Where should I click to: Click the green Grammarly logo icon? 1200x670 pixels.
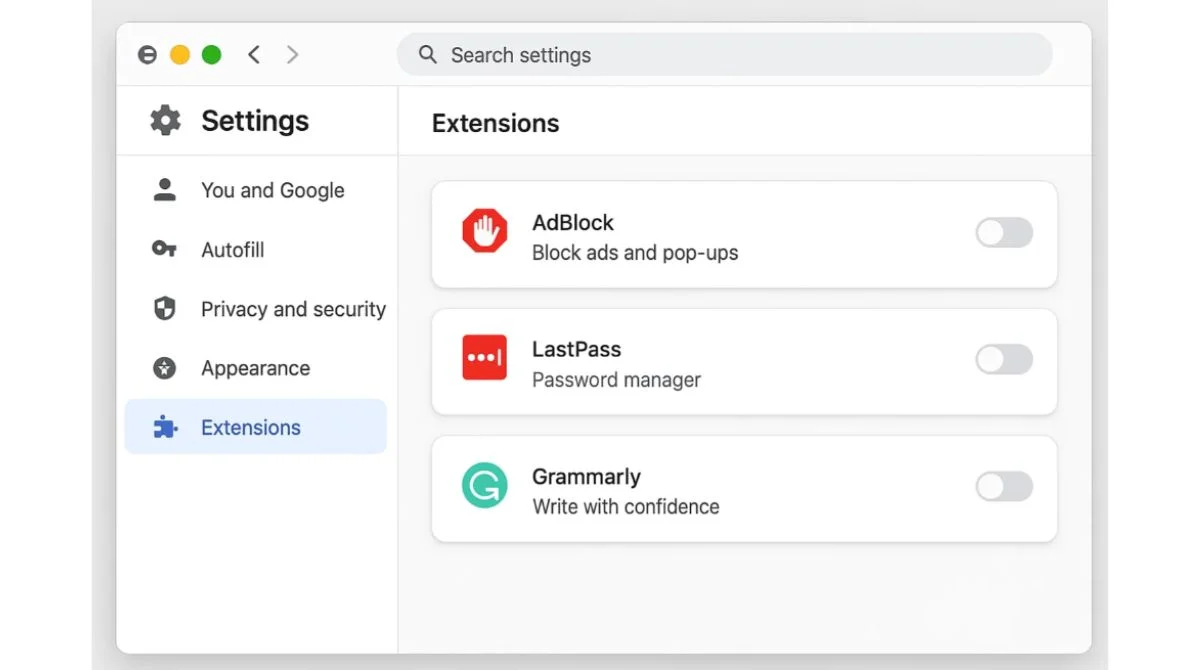click(485, 485)
